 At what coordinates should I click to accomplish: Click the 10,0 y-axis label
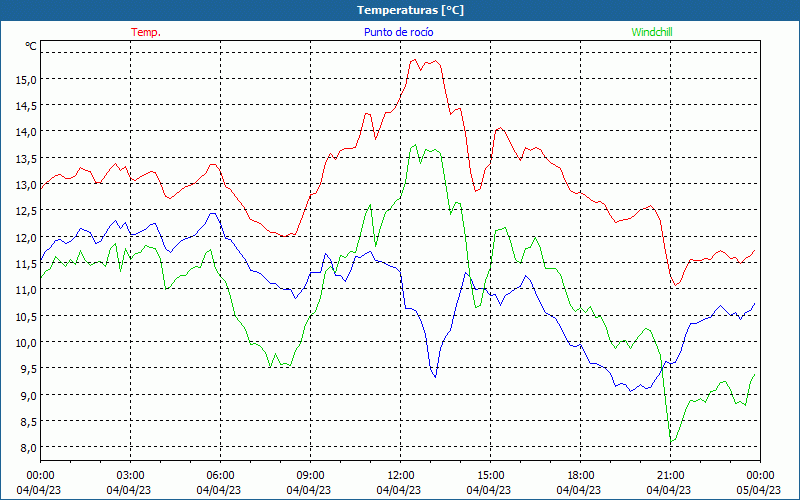click(x=26, y=342)
